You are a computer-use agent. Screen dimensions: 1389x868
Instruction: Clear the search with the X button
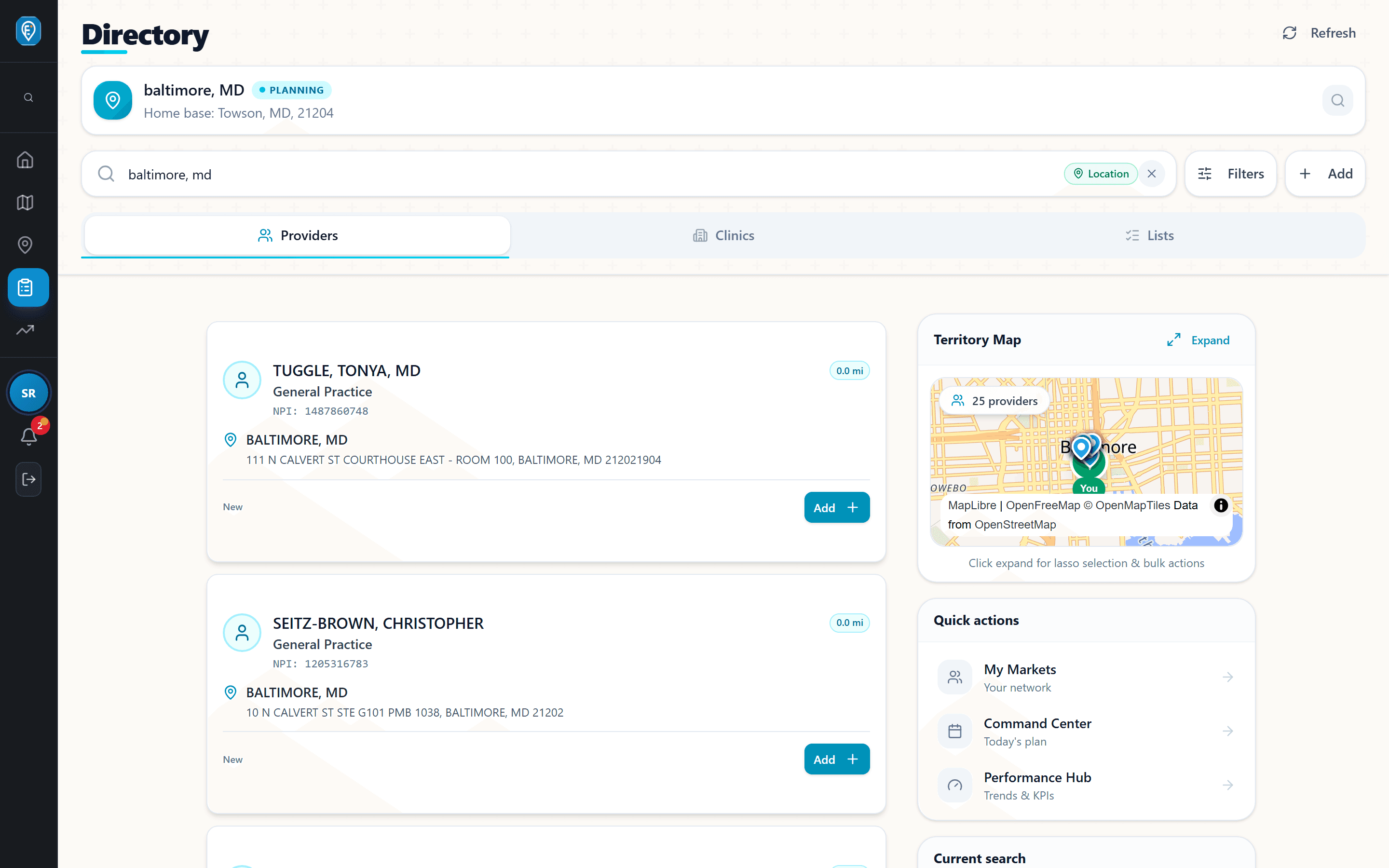coord(1151,174)
